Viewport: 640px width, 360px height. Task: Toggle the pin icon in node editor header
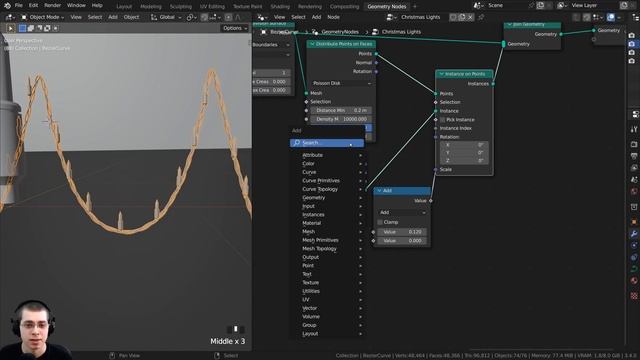481,17
